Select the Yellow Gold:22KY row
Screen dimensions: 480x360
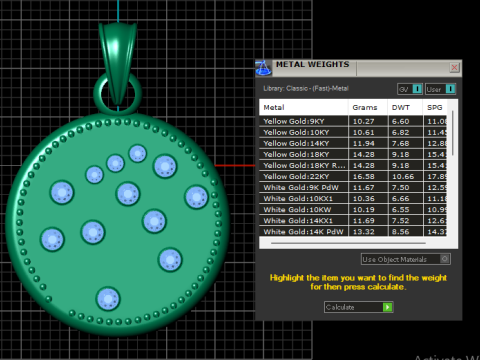point(353,176)
